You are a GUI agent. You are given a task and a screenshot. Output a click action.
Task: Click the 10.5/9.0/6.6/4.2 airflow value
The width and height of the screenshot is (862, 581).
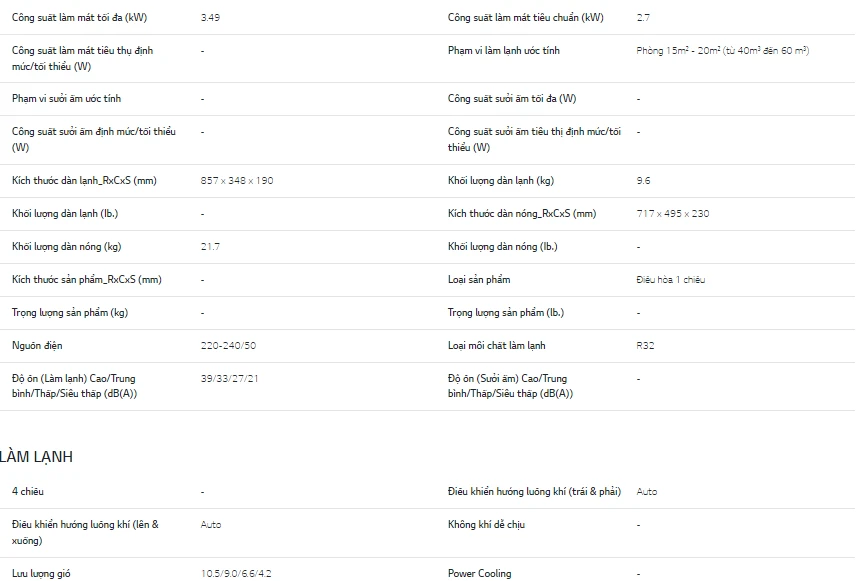(x=236, y=574)
